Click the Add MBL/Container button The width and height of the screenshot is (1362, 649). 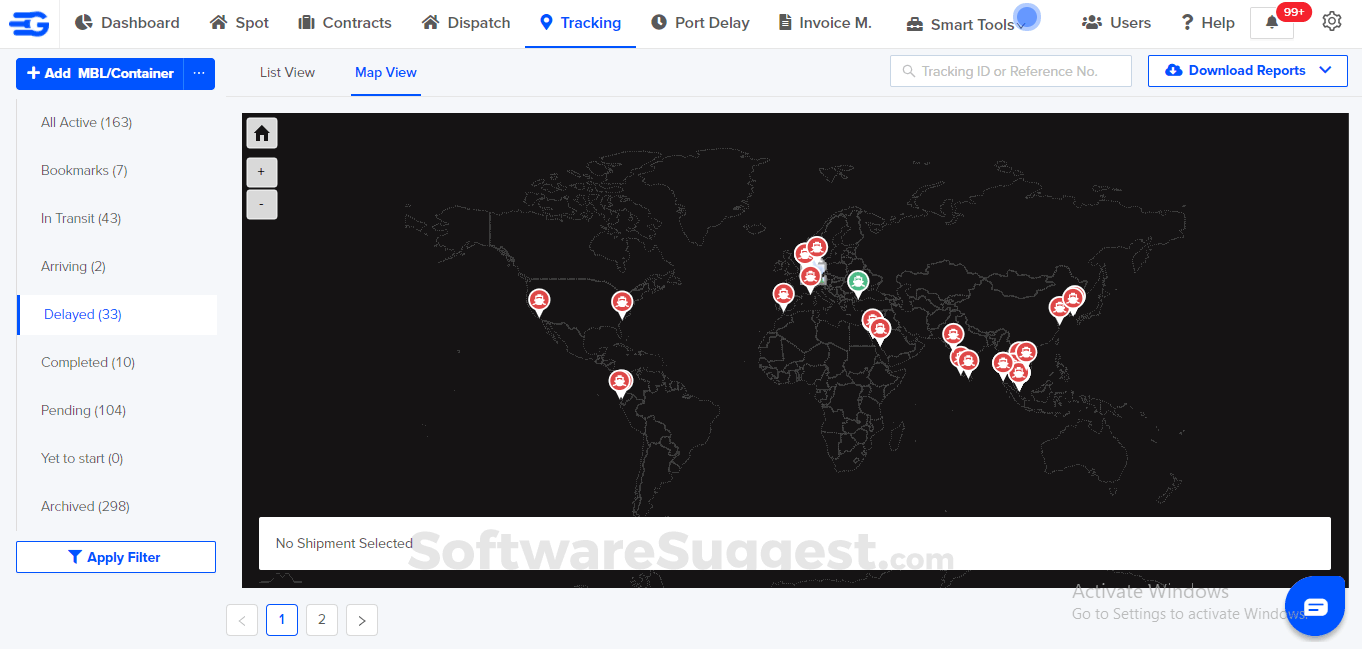tap(99, 73)
